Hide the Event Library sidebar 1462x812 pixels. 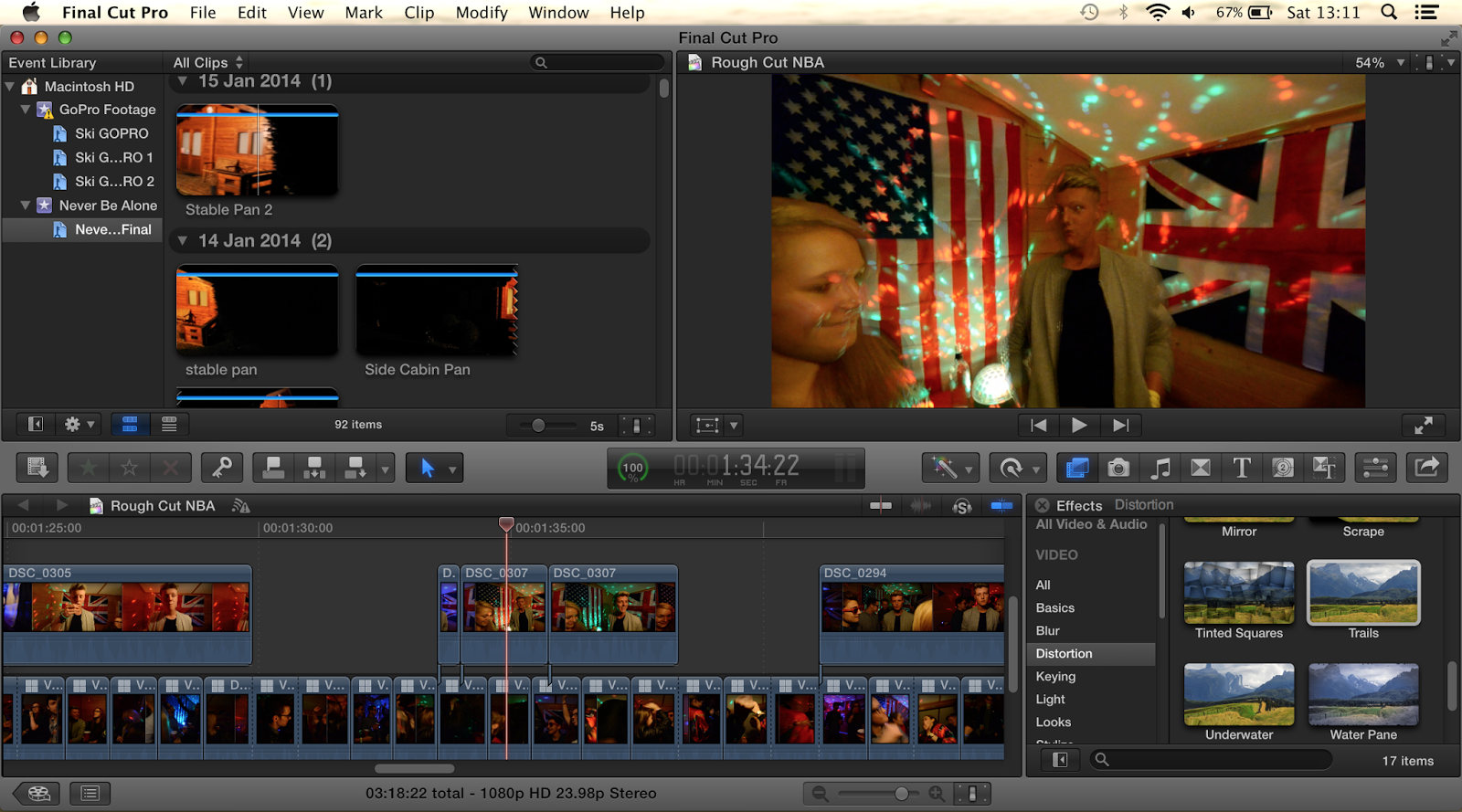pyautogui.click(x=36, y=424)
